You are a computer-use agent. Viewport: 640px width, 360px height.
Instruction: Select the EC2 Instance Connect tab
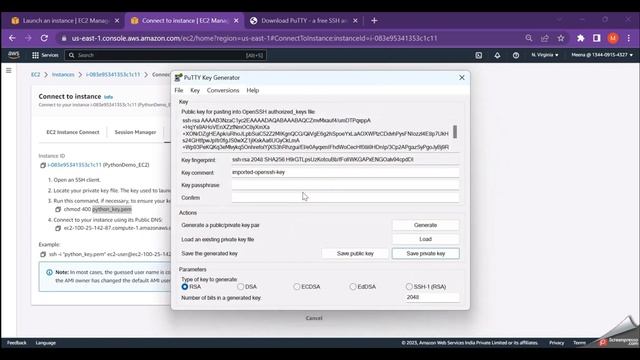[x=73, y=132]
